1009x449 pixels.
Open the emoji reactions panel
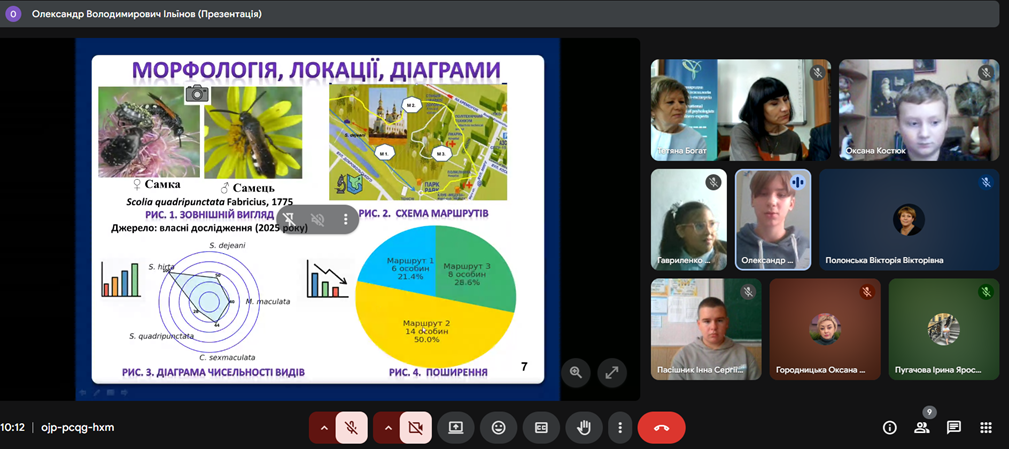click(498, 427)
